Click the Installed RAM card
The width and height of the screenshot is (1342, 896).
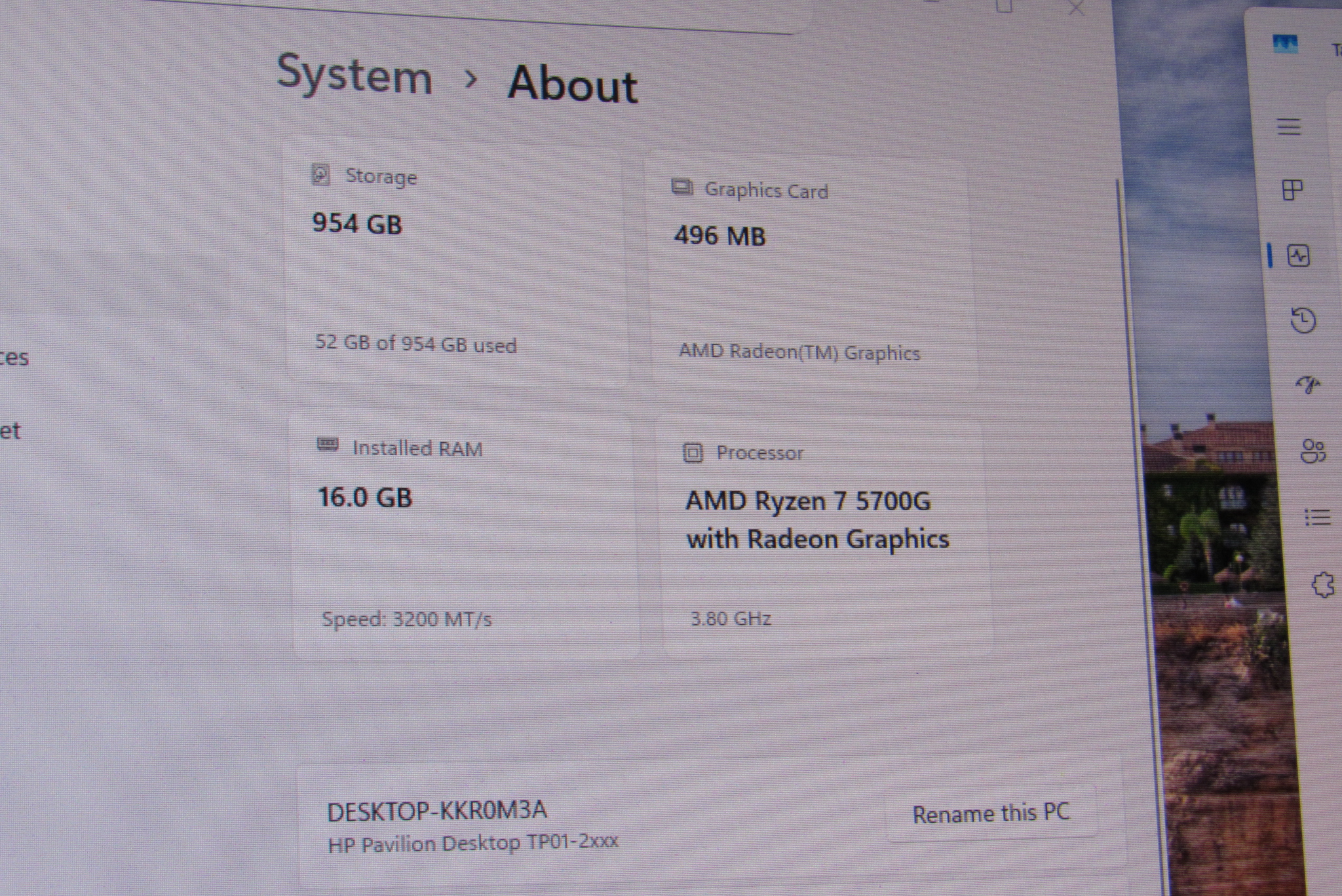pyautogui.click(x=464, y=534)
